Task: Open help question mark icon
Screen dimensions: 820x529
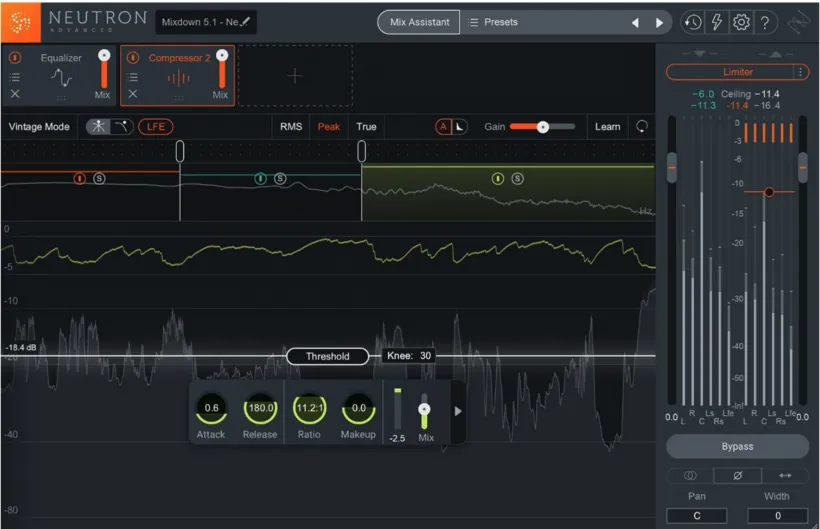Action: (x=765, y=22)
